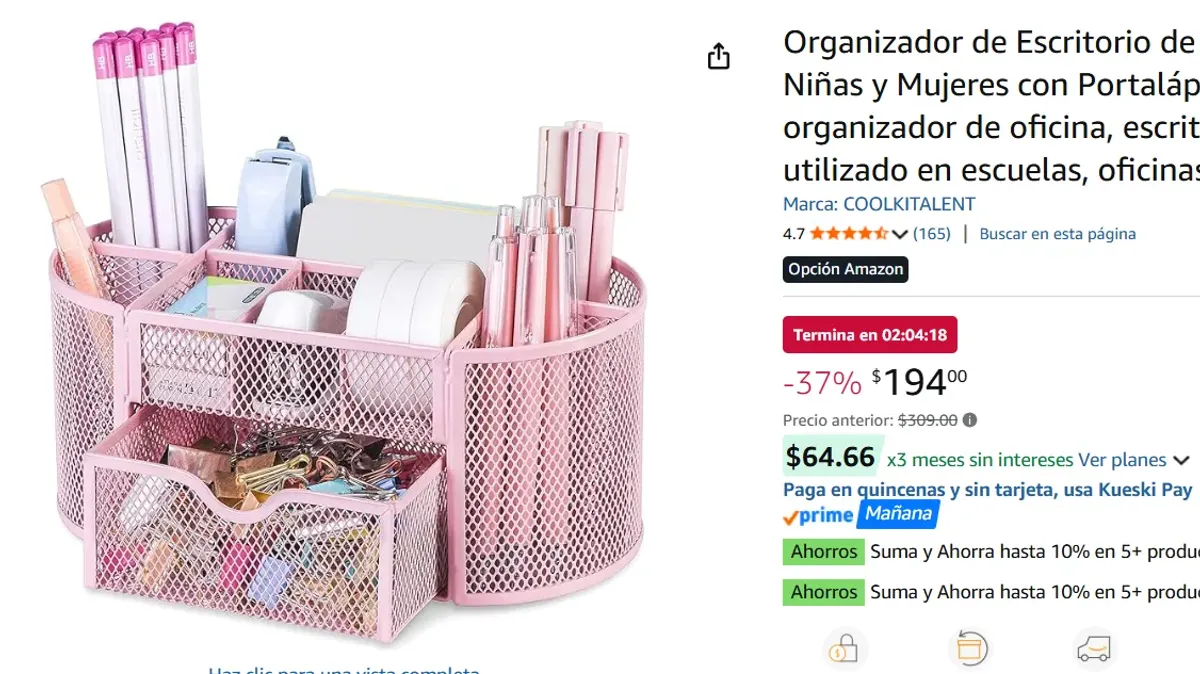Click the first Ahorros savings badge

[x=823, y=551]
